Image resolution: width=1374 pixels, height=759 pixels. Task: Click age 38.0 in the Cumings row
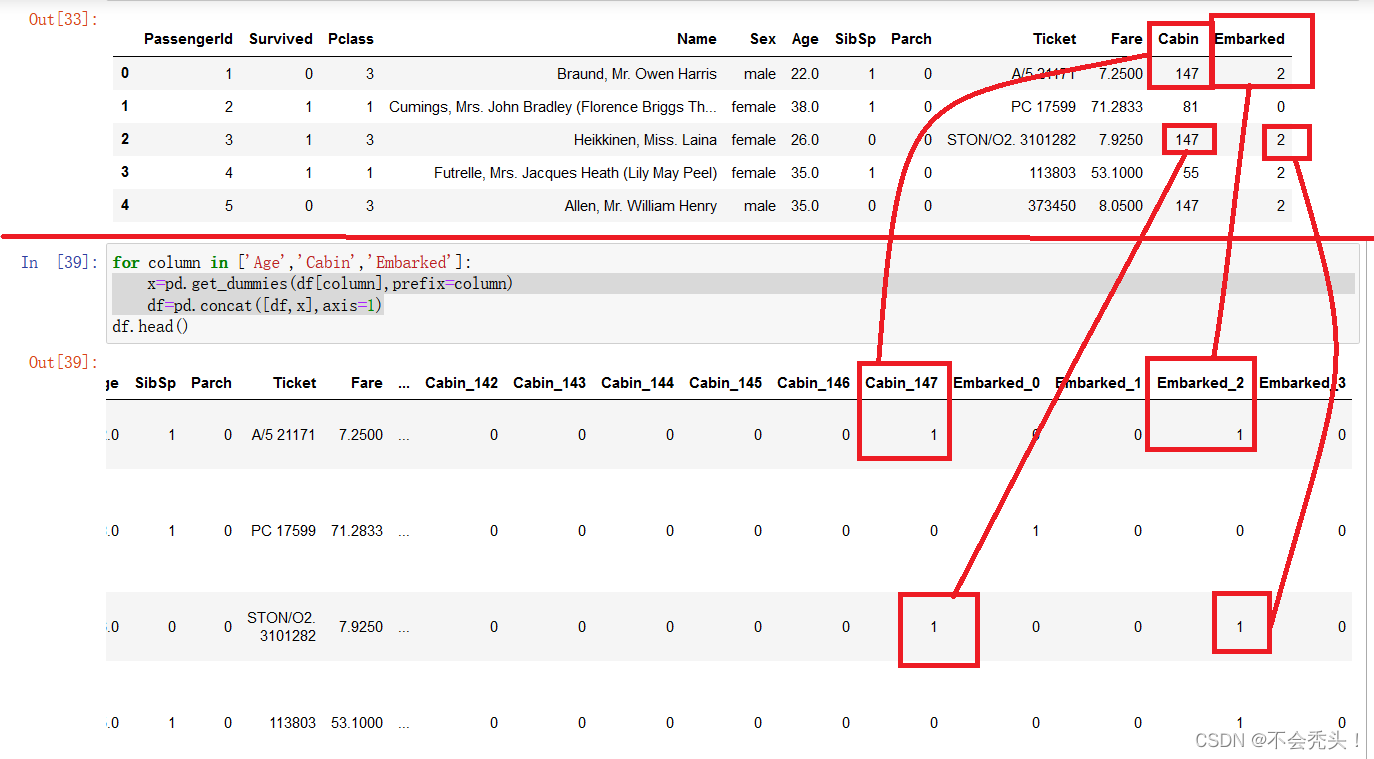pos(805,107)
